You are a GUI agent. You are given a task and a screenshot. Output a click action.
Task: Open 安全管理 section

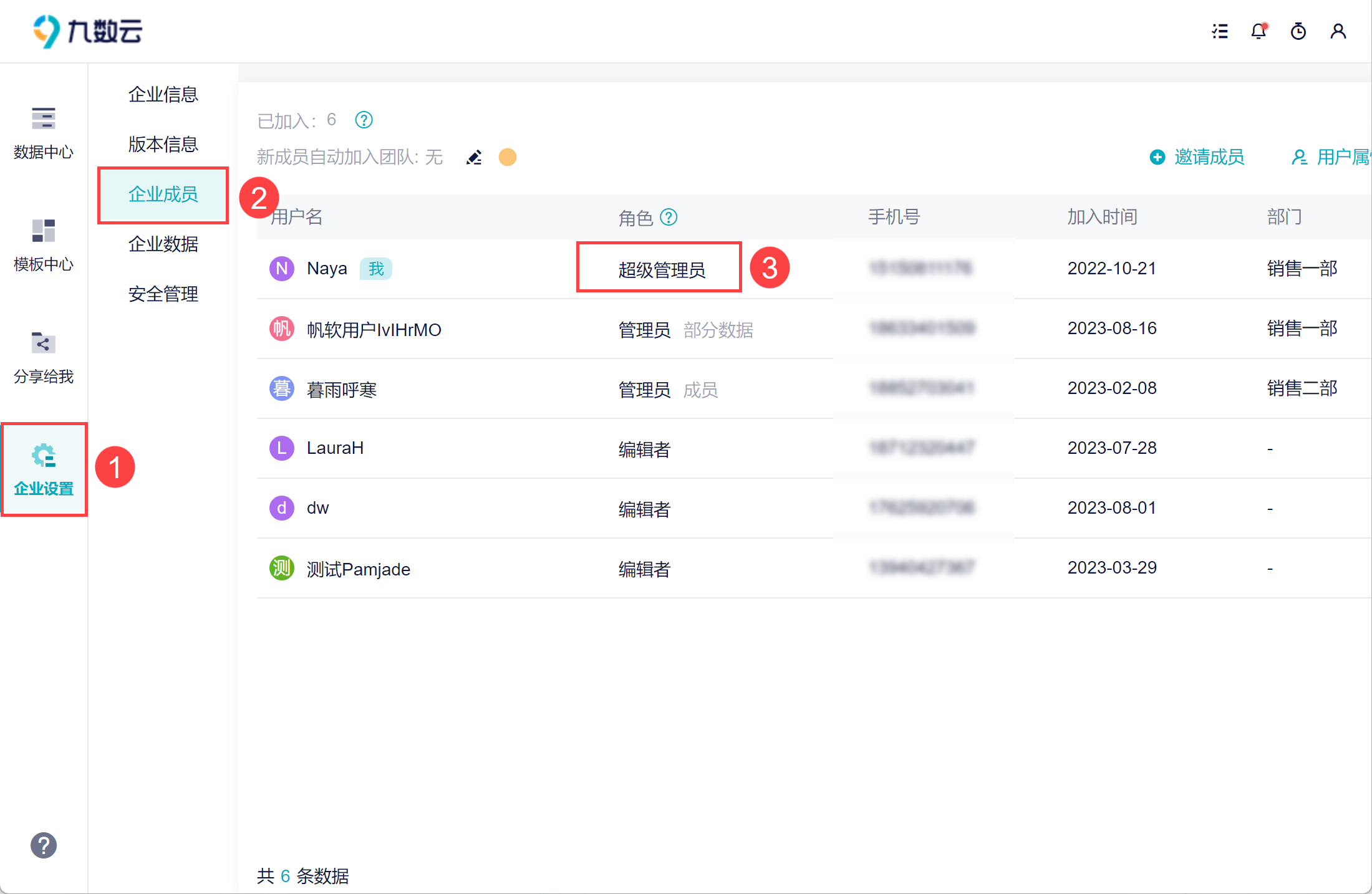tap(163, 294)
